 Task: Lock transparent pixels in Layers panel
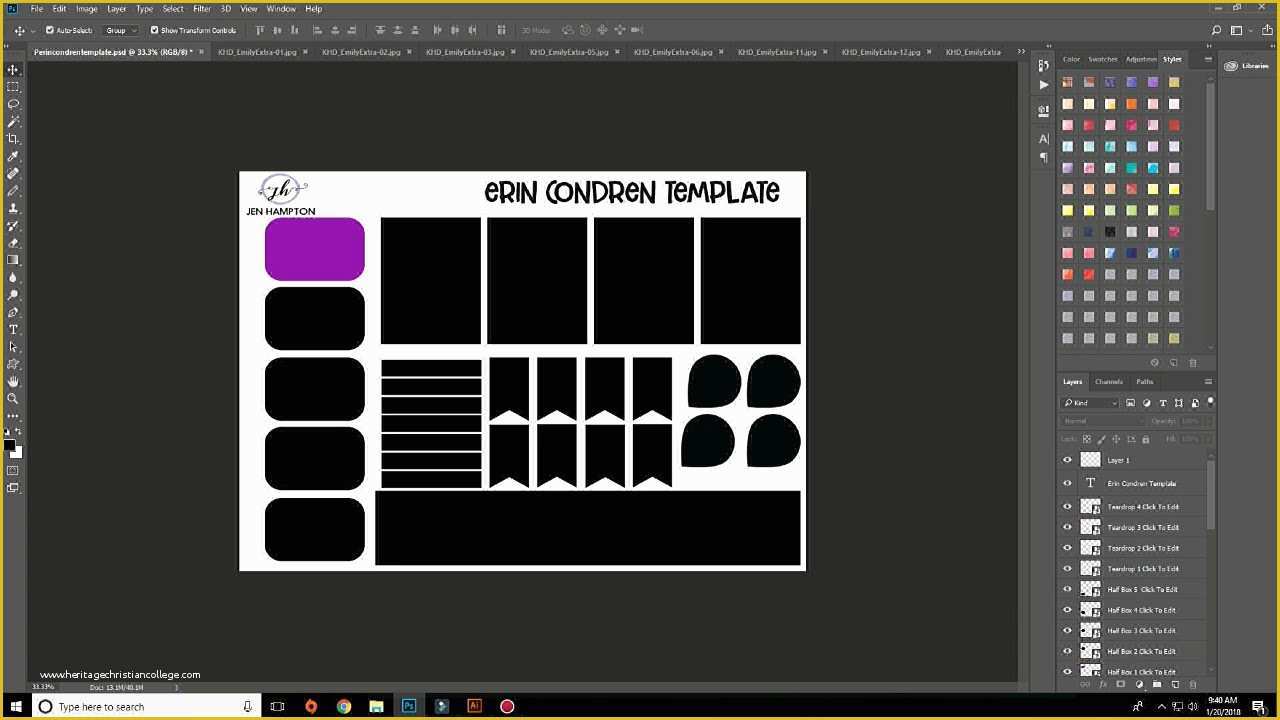(1087, 439)
